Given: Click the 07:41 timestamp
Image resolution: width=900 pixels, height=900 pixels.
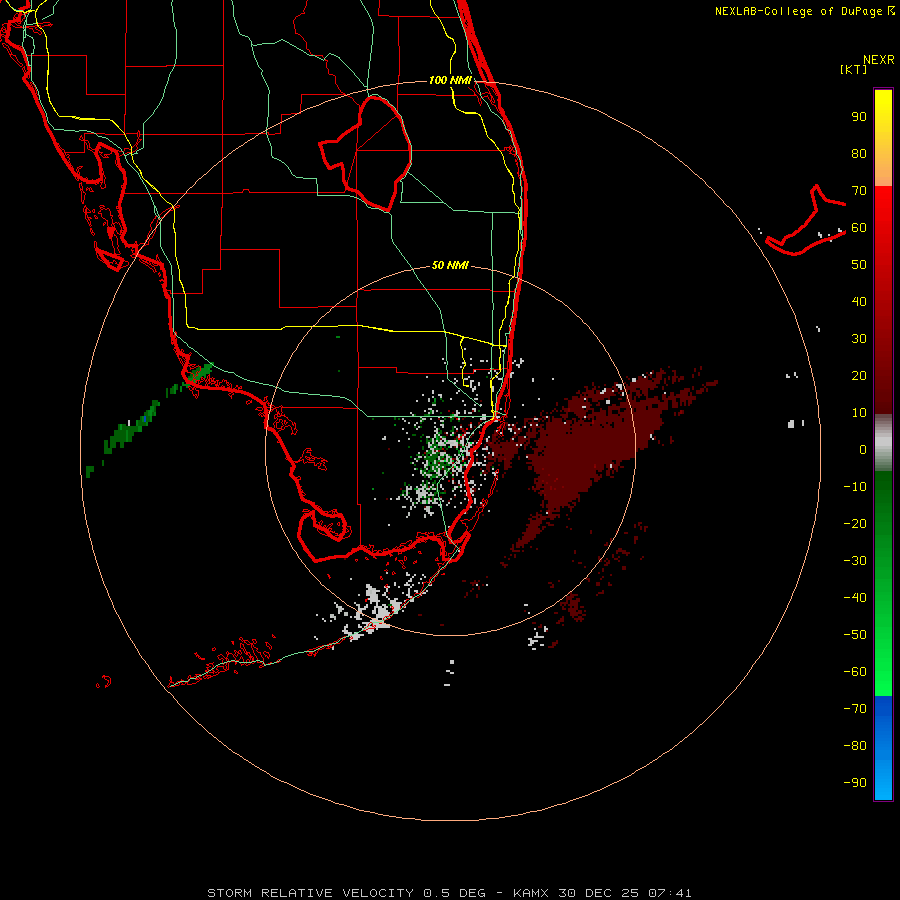Looking at the screenshot, I should [670, 893].
